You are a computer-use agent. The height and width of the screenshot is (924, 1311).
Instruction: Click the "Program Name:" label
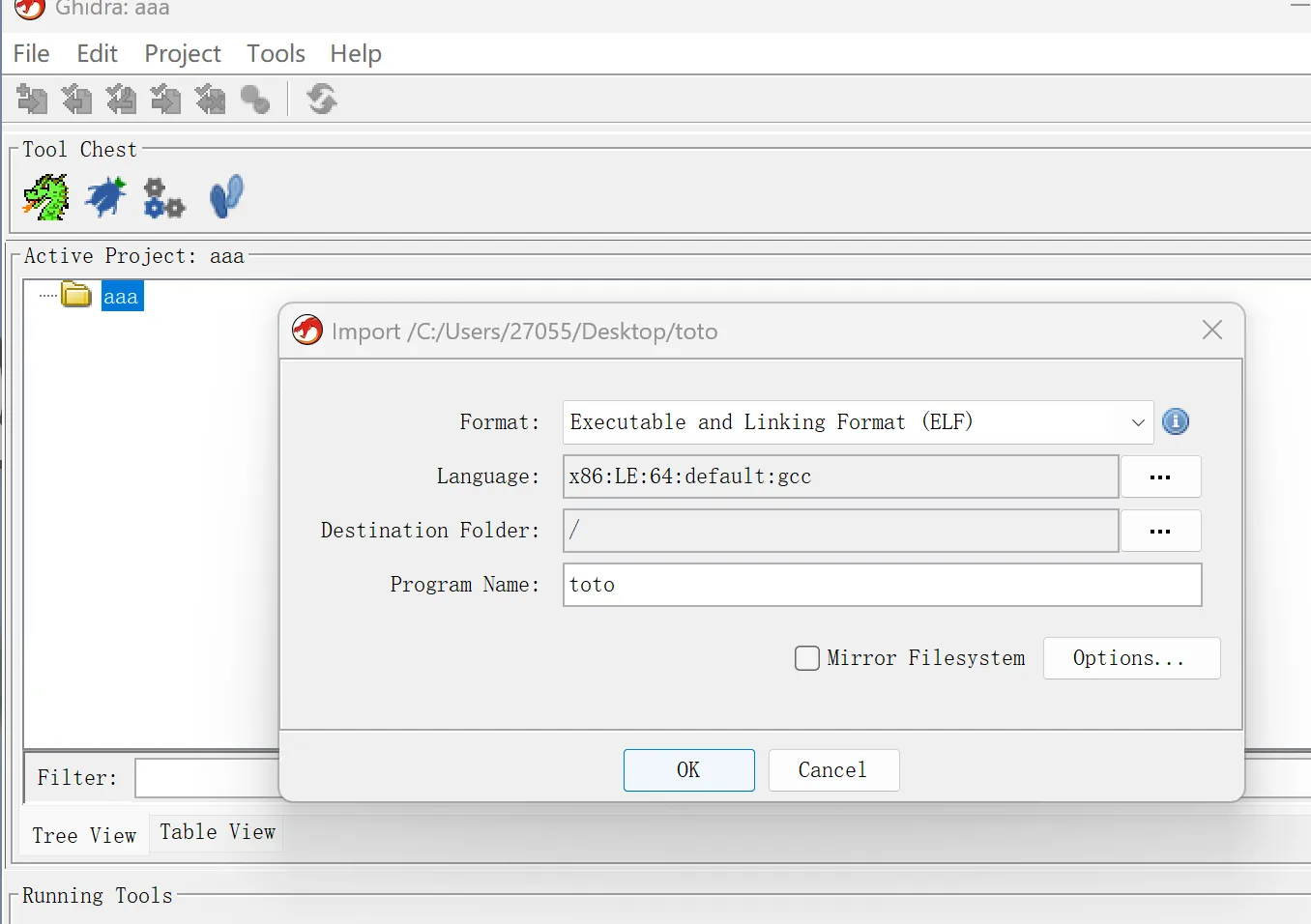point(465,585)
